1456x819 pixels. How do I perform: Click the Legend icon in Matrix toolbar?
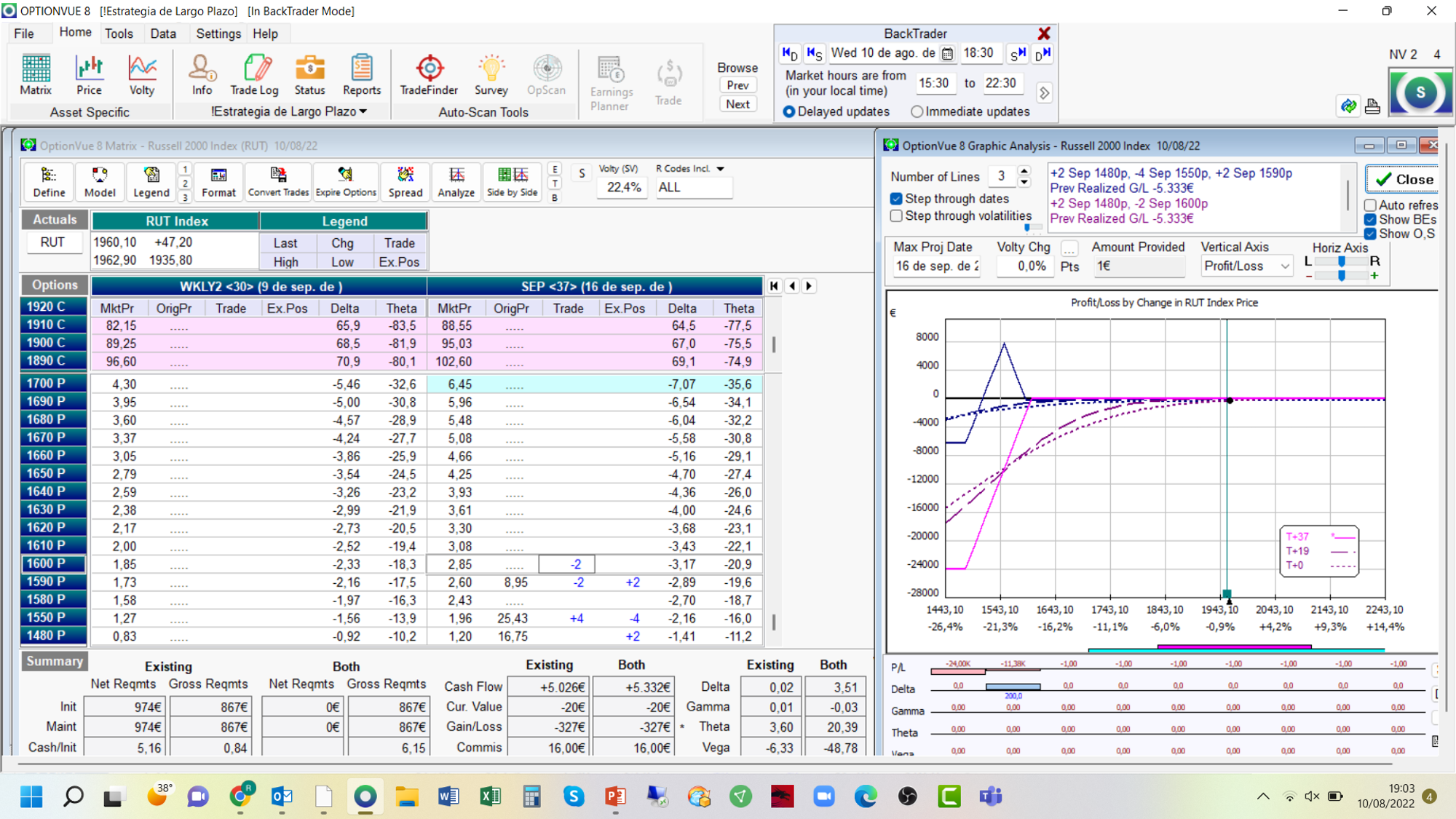(151, 182)
